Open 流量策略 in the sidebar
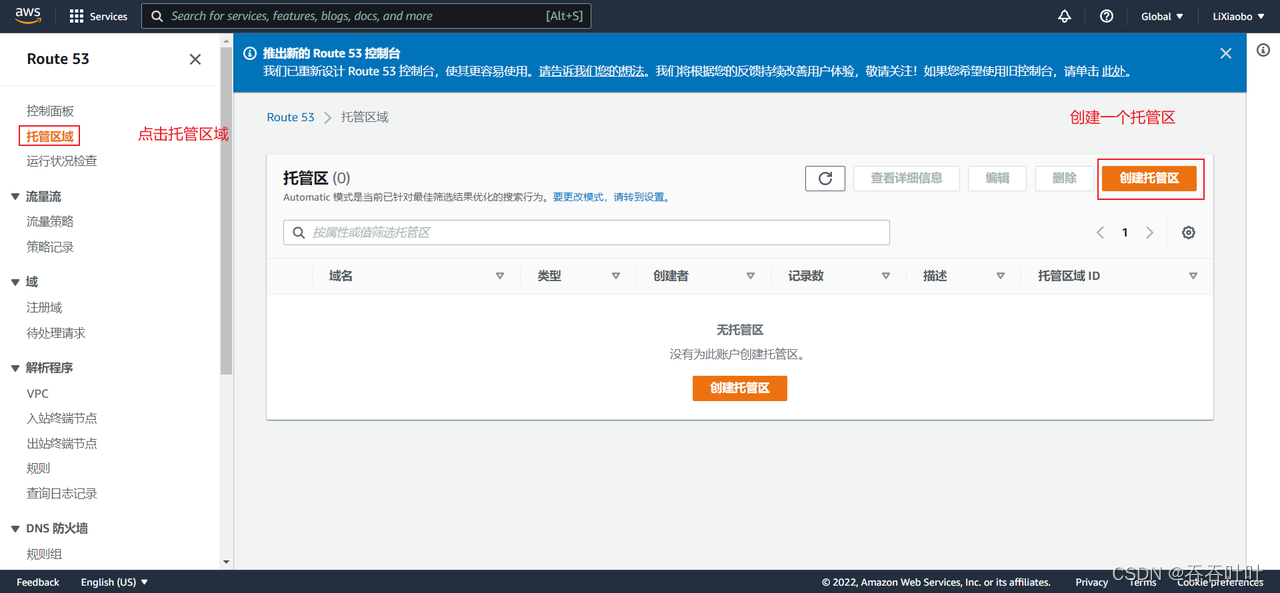 pyautogui.click(x=50, y=222)
